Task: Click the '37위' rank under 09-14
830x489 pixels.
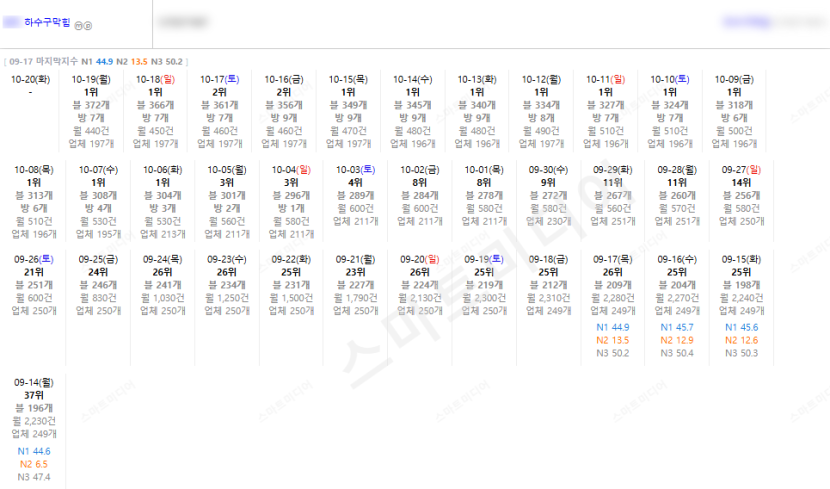Action: click(x=34, y=395)
